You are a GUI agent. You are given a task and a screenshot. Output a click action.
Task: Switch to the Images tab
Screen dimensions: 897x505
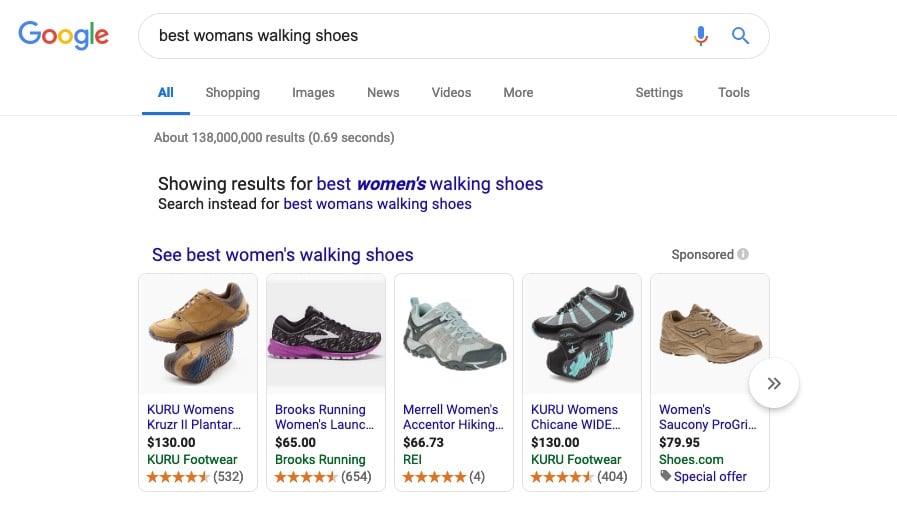coord(313,93)
